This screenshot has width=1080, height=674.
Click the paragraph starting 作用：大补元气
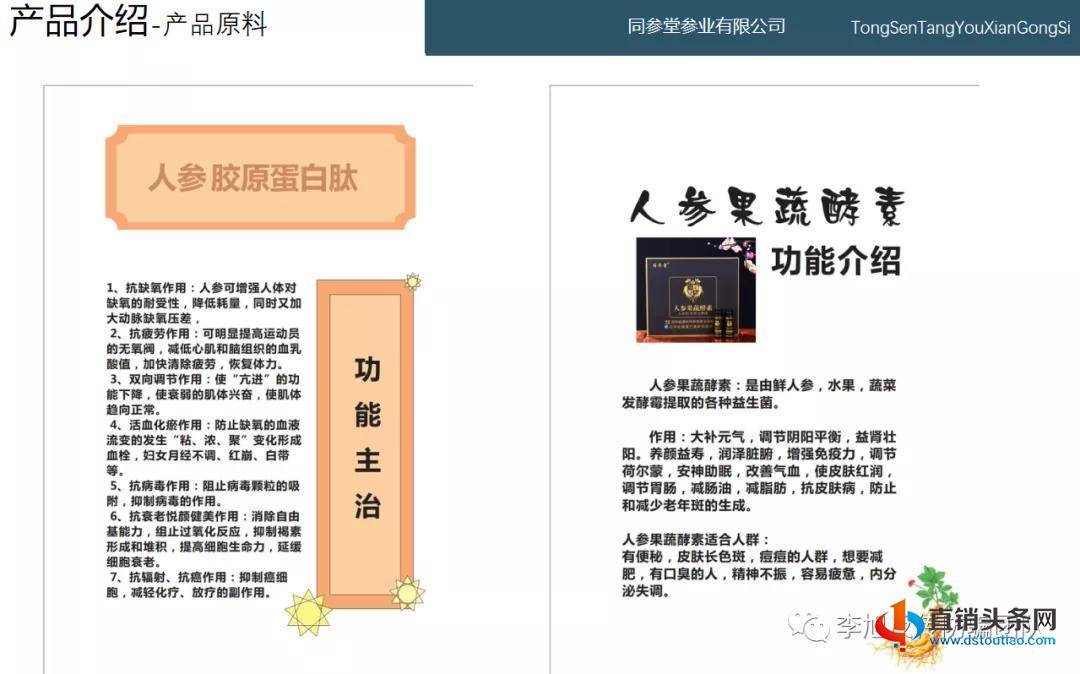pyautogui.click(x=759, y=471)
